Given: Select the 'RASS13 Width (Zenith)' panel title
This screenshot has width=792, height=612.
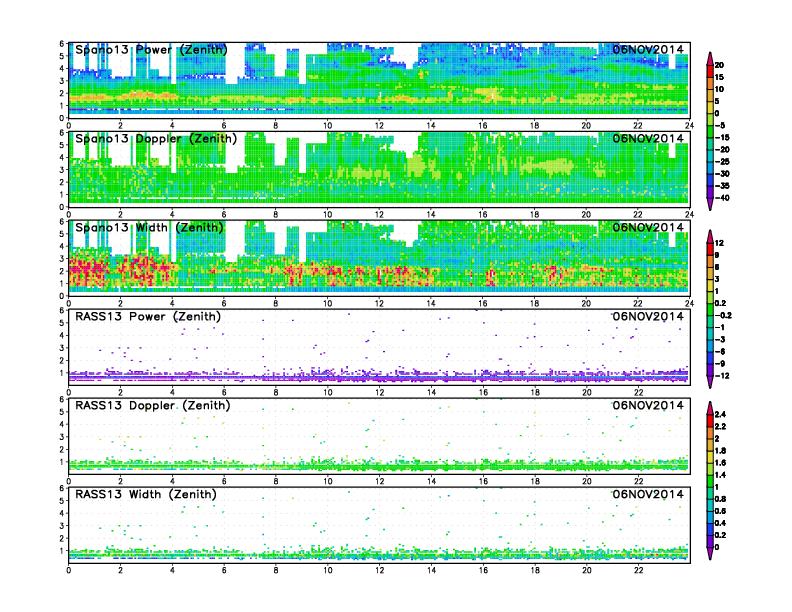Looking at the screenshot, I should coord(148,495).
